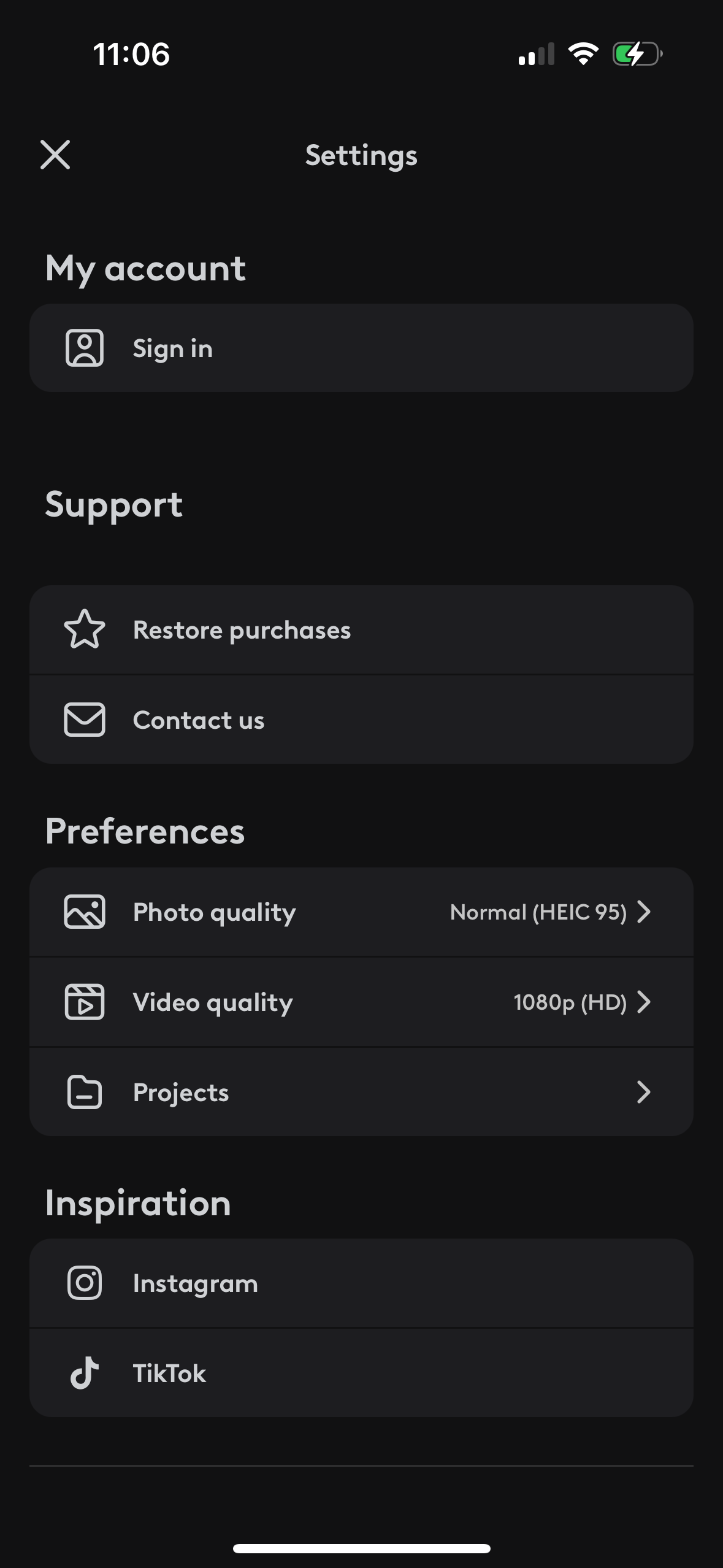Tap the Video quality clapper icon
723x1568 pixels.
(x=85, y=1002)
